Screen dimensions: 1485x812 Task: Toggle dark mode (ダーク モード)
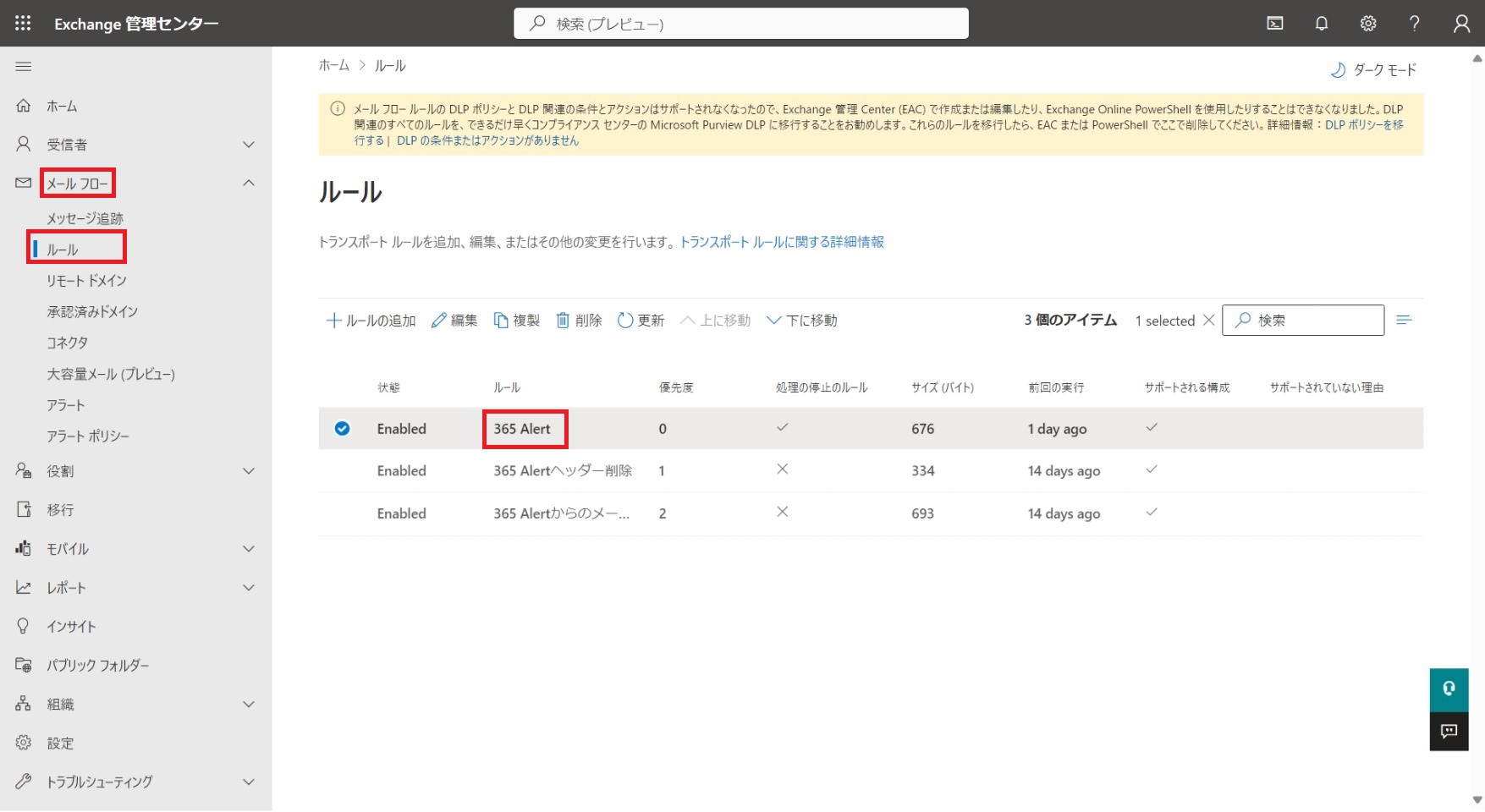click(x=1374, y=70)
